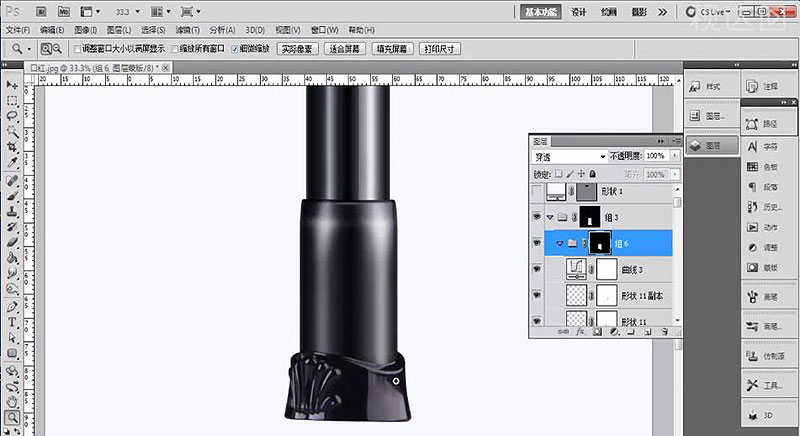Toggle lock transparent pixels icon
The height and width of the screenshot is (436, 800).
pyautogui.click(x=559, y=174)
